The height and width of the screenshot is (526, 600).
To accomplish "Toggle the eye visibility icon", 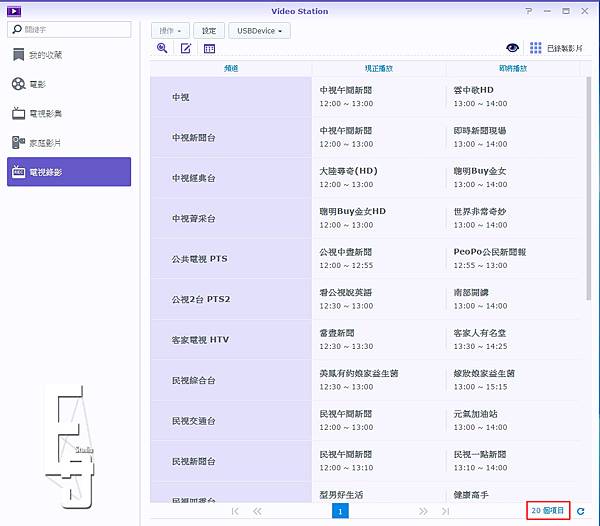I will pos(512,48).
